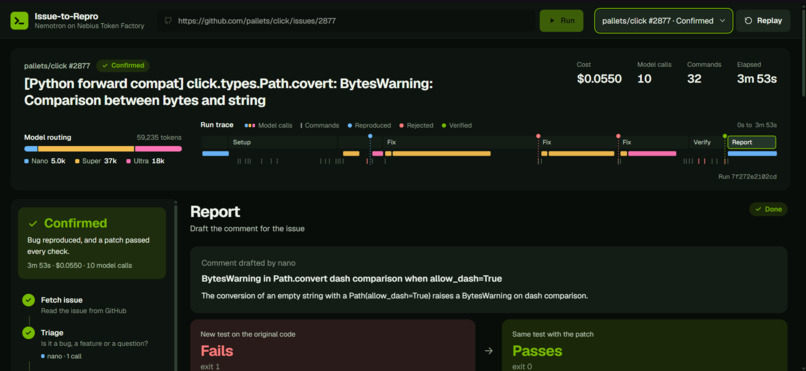Click the Super 37k legend entry
Image resolution: width=806 pixels, height=371 pixels.
96,161
